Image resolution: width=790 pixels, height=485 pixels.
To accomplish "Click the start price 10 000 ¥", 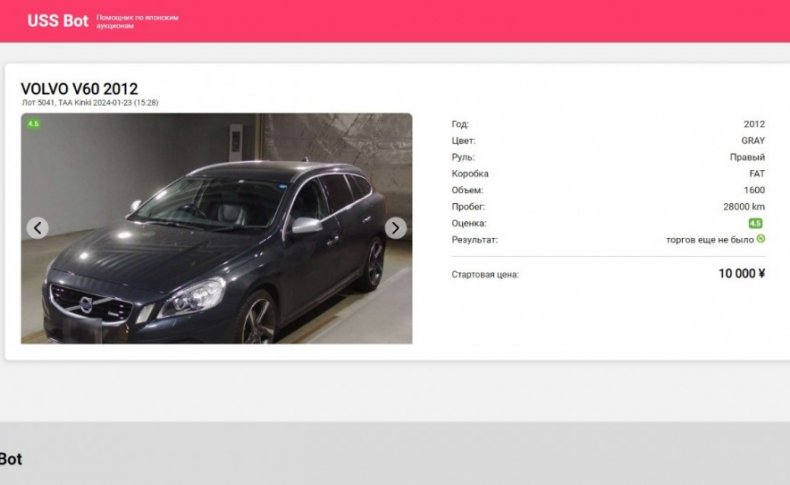I will click(742, 273).
